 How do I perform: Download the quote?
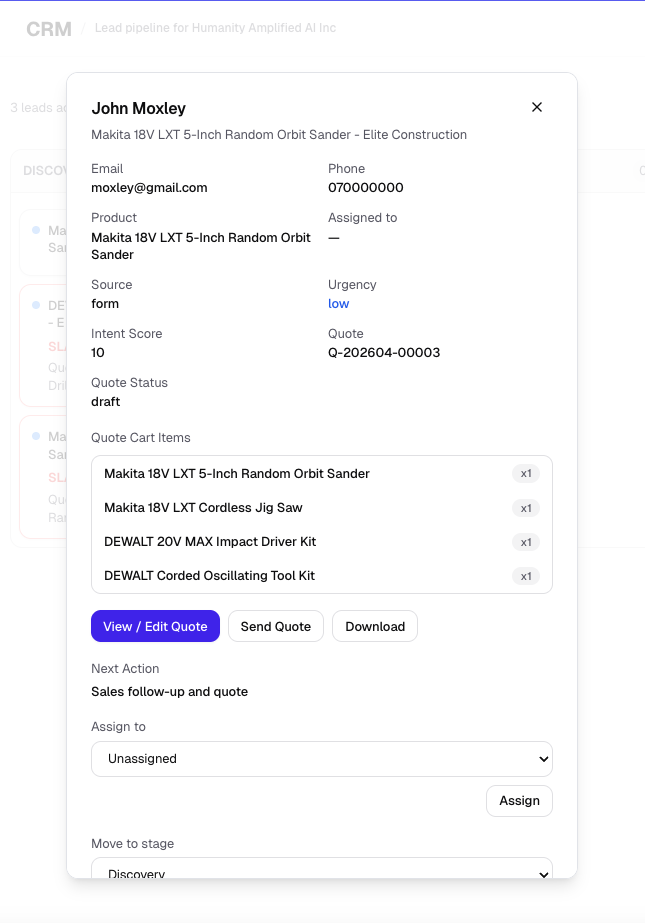375,626
